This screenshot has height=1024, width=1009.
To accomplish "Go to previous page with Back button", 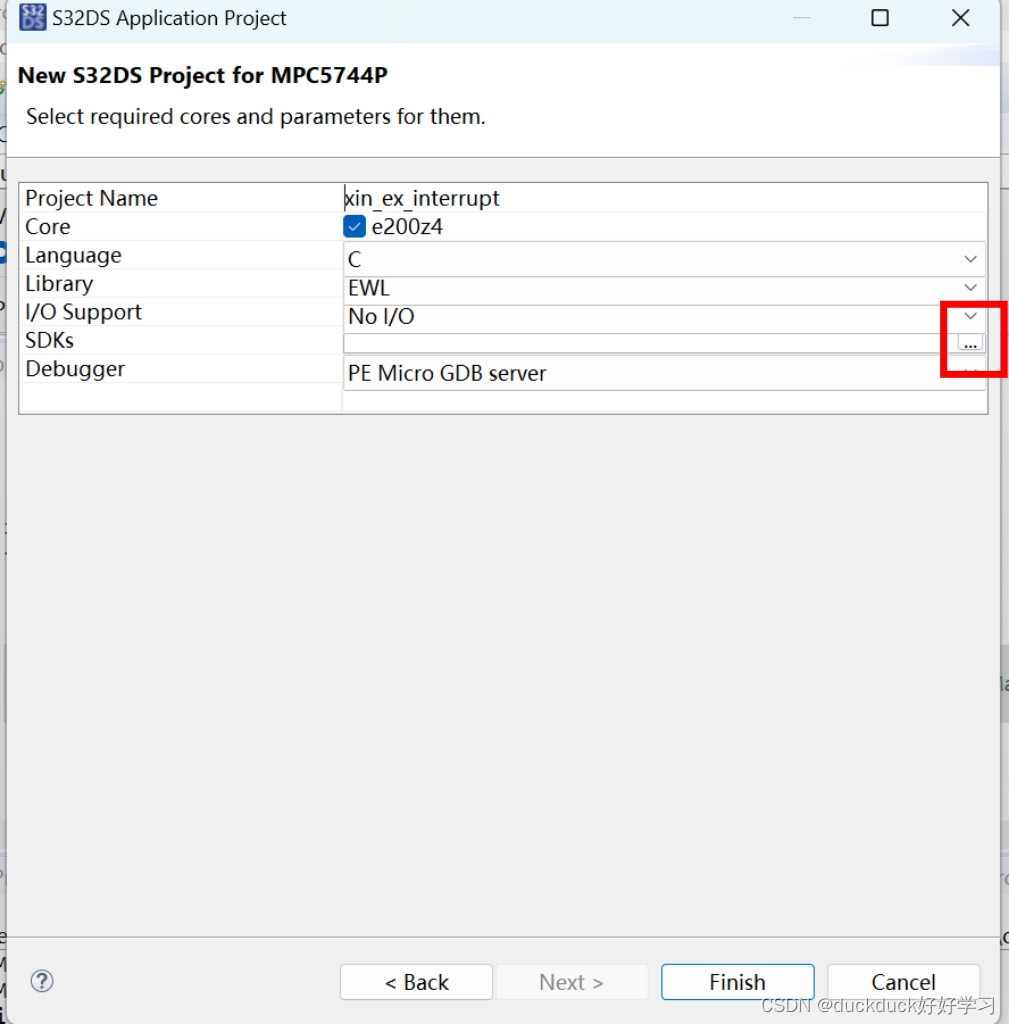I will pos(416,982).
